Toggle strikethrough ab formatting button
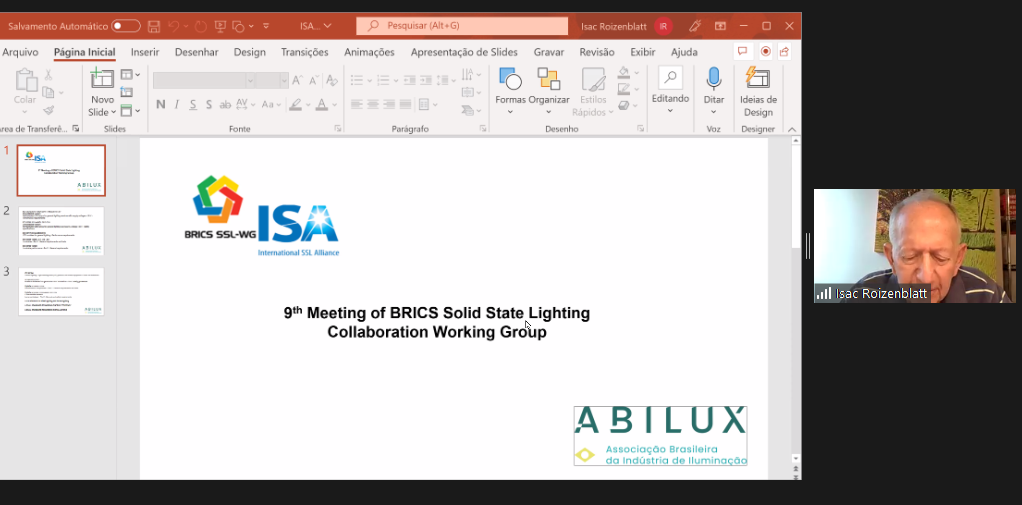 225,104
